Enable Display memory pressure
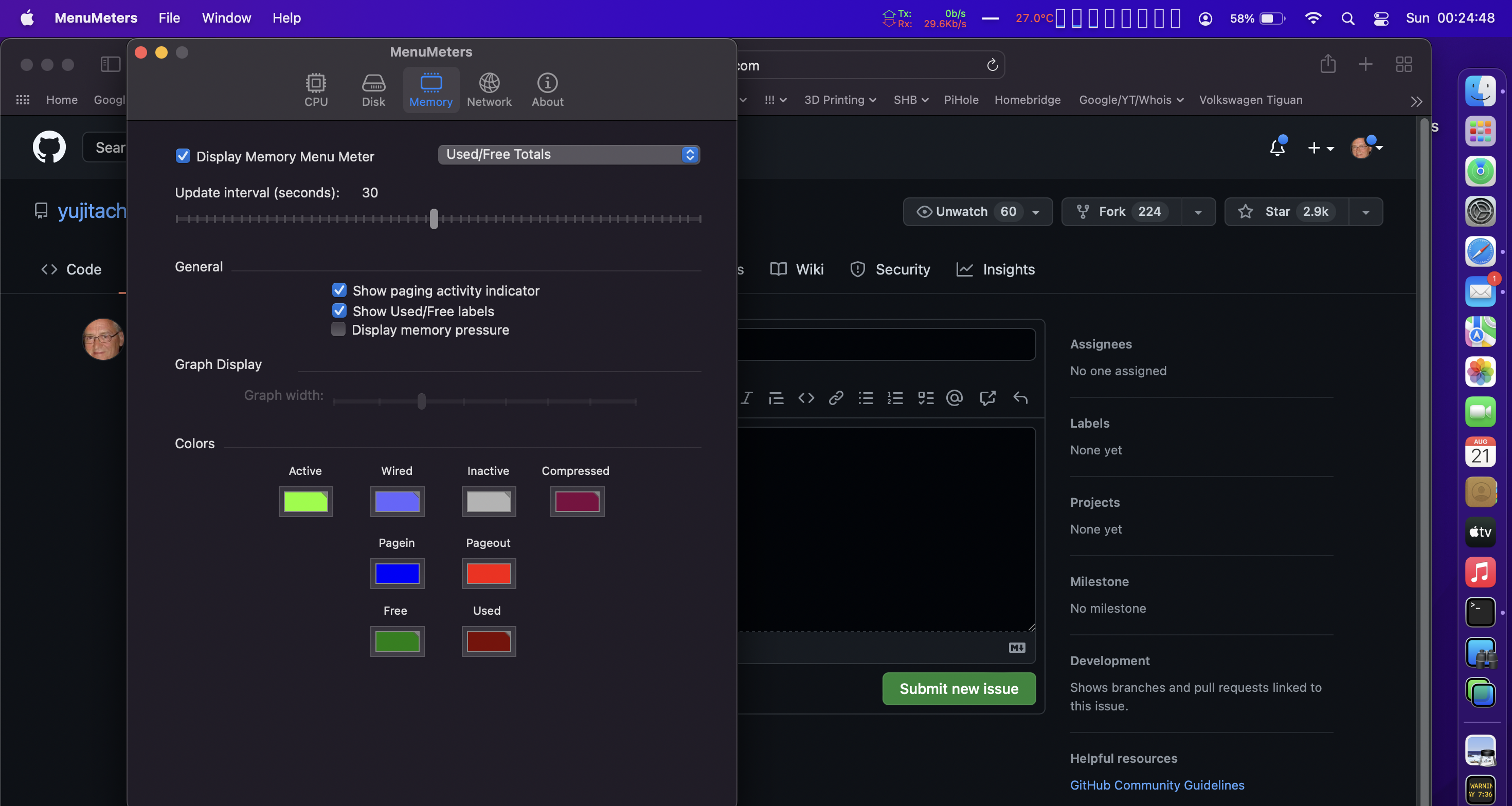This screenshot has width=1512, height=806. click(339, 329)
